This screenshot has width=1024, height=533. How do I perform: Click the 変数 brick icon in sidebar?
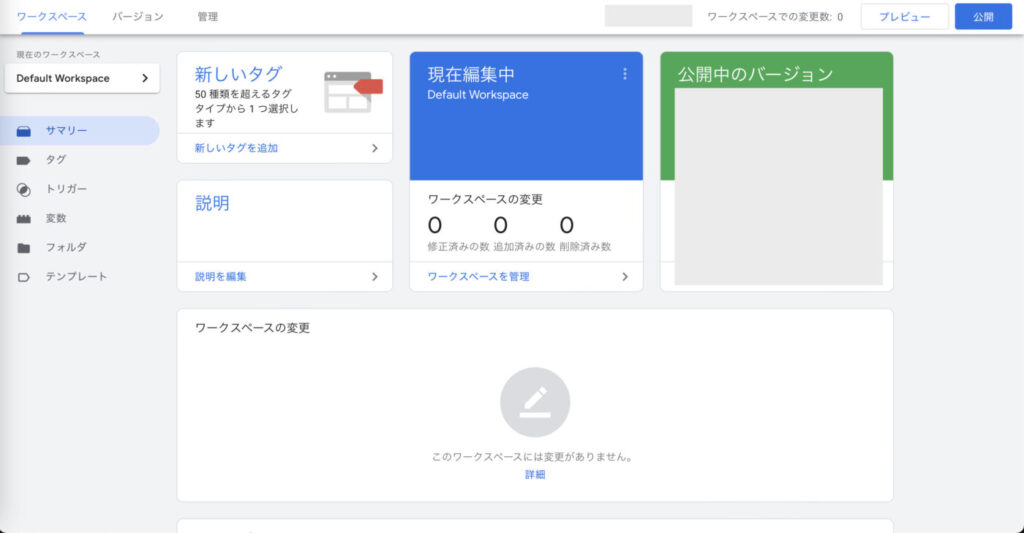tap(24, 218)
